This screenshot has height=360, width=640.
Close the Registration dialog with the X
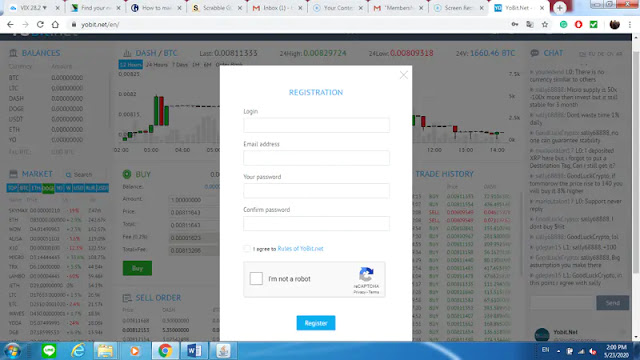point(403,75)
